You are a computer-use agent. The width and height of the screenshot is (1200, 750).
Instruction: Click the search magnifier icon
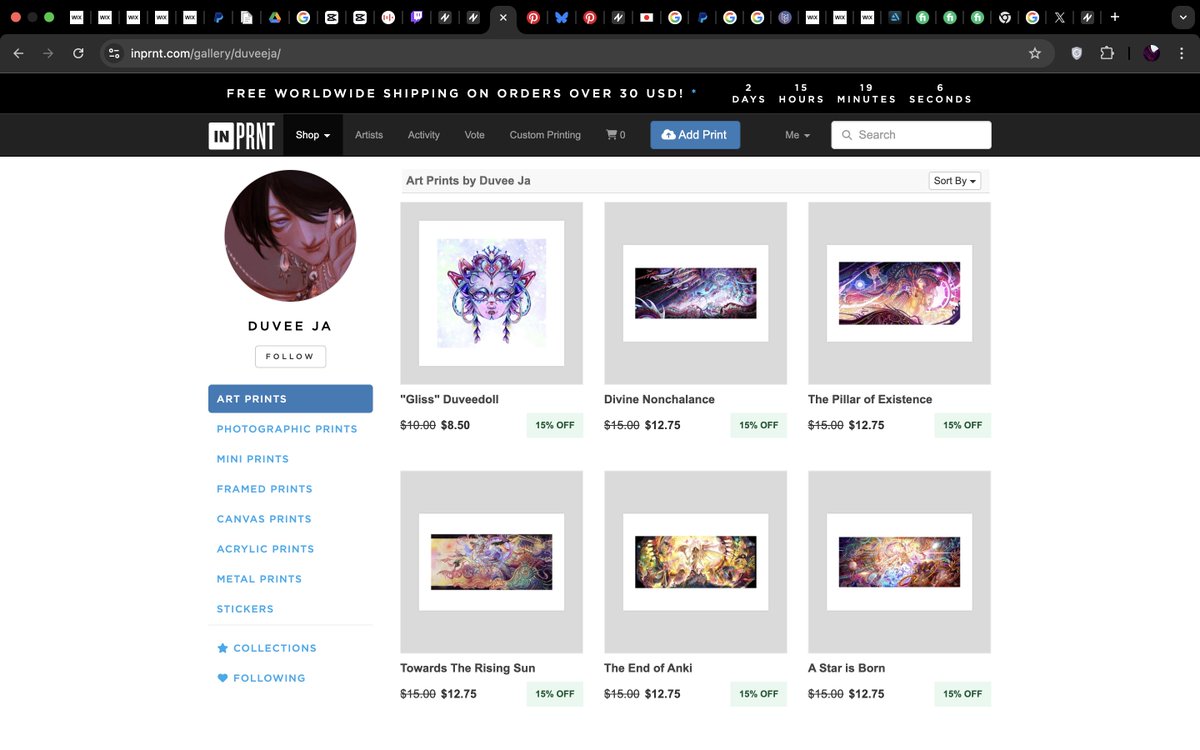[x=847, y=135]
